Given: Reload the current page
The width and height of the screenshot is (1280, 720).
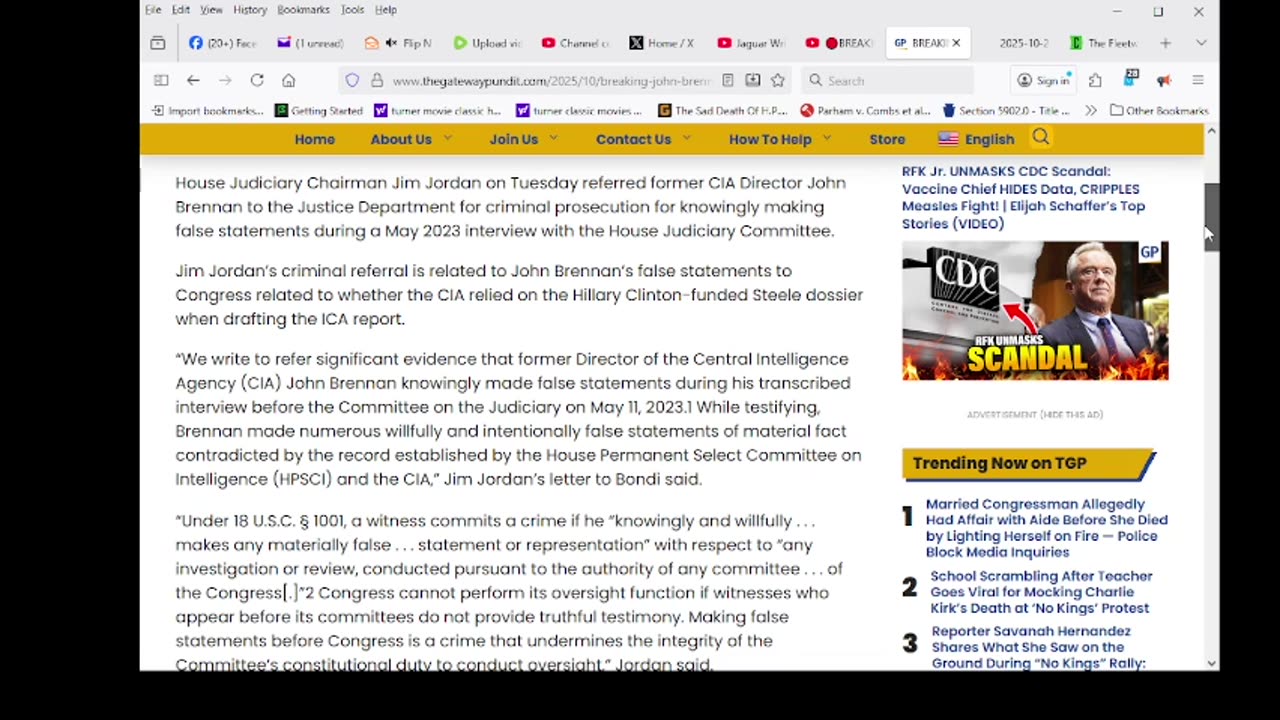Looking at the screenshot, I should (x=257, y=80).
